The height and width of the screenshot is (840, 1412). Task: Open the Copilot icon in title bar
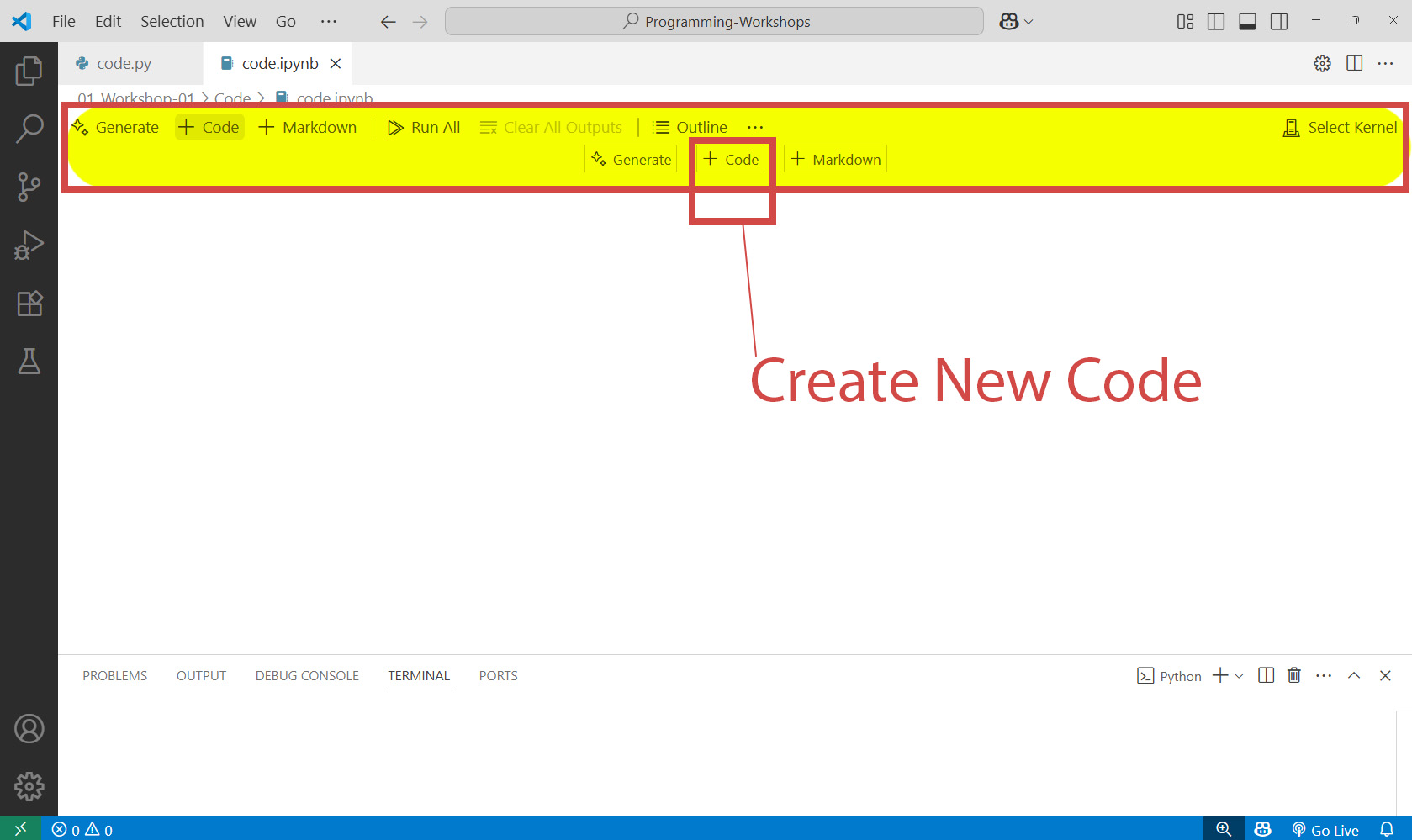(x=1009, y=22)
